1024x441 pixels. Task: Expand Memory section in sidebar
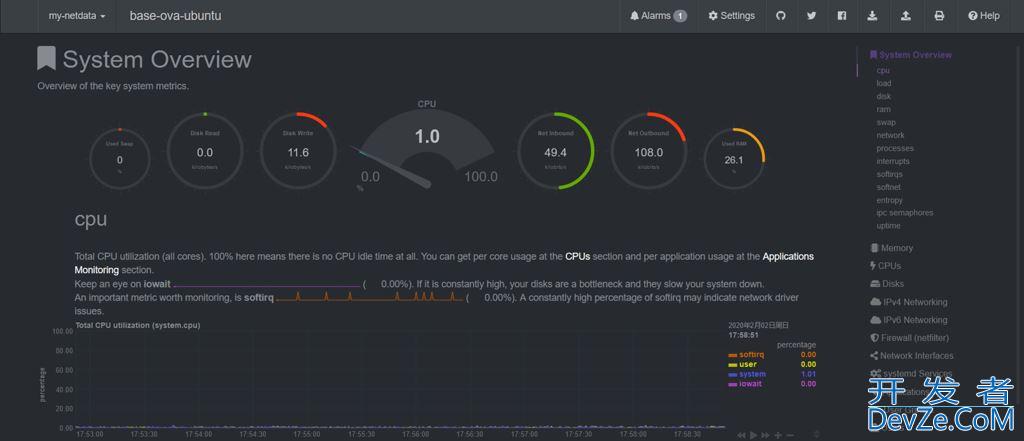tap(891, 248)
